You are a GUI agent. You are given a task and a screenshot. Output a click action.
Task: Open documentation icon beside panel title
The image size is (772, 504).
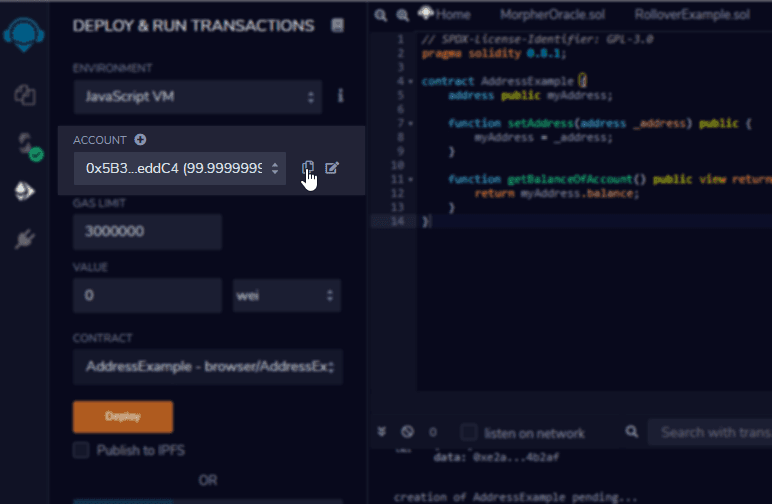pyautogui.click(x=337, y=26)
